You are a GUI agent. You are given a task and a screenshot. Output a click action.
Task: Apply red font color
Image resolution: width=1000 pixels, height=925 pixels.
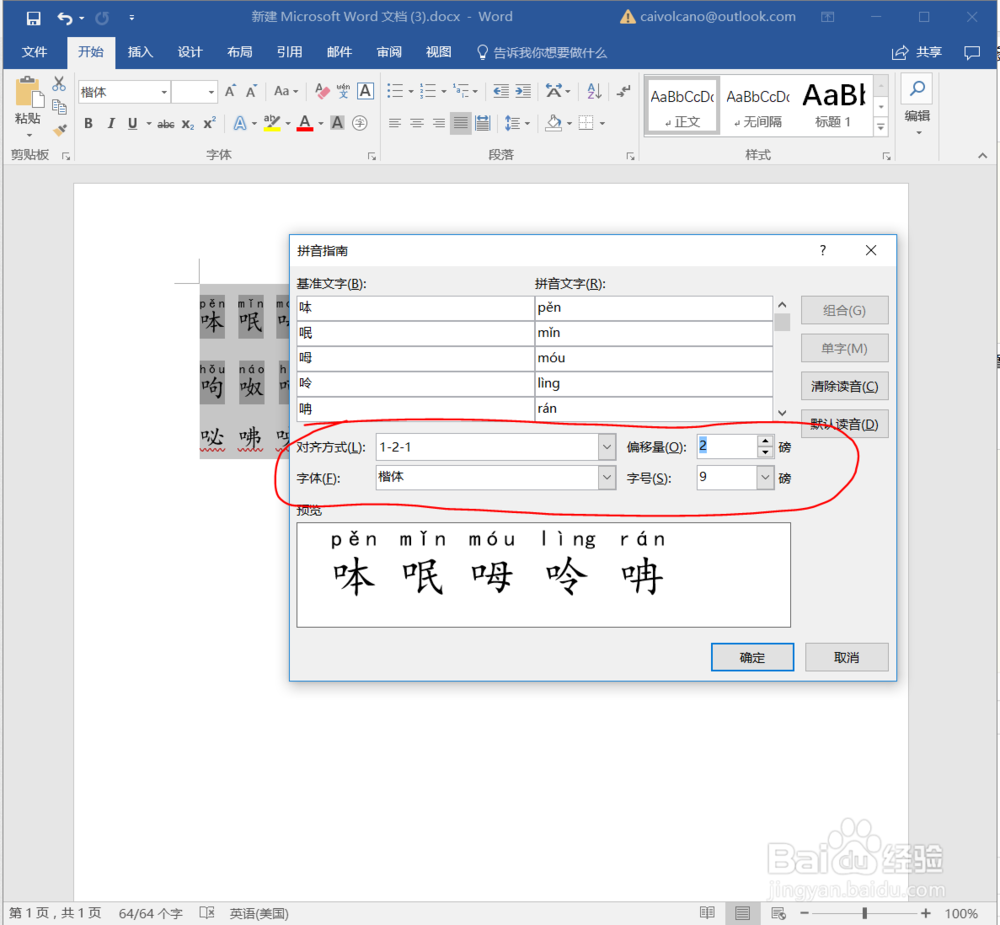(305, 123)
